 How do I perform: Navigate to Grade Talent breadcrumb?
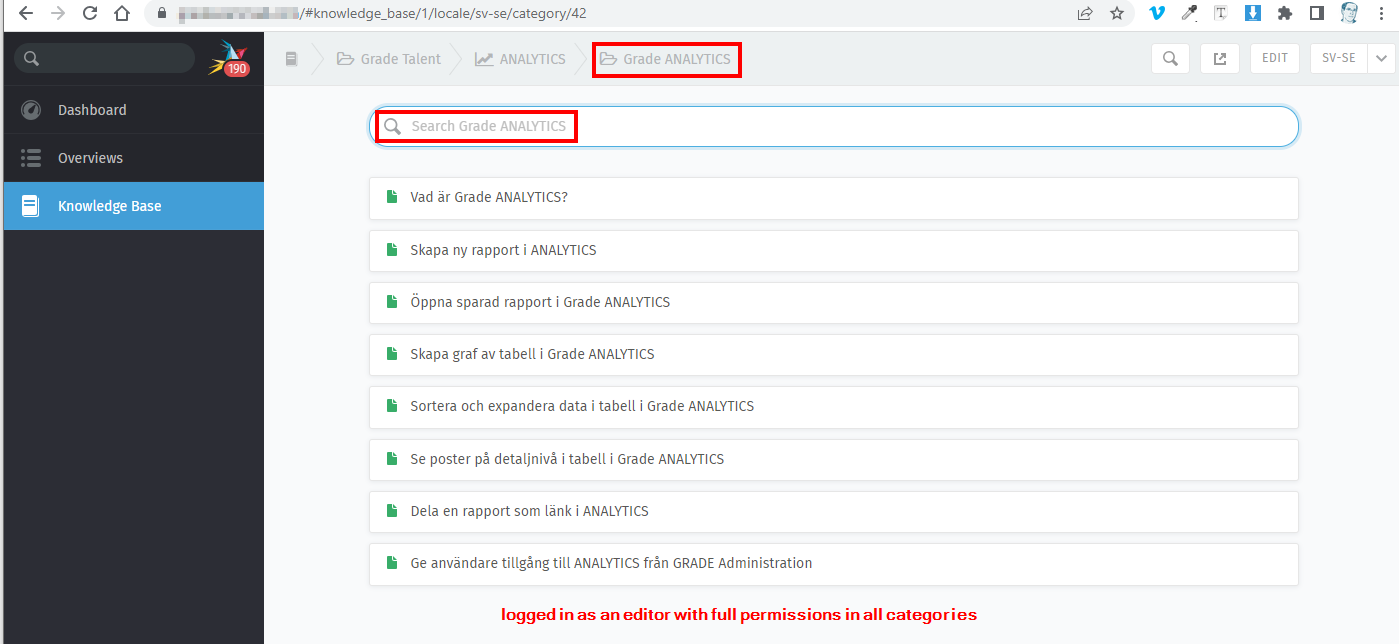pyautogui.click(x=389, y=59)
